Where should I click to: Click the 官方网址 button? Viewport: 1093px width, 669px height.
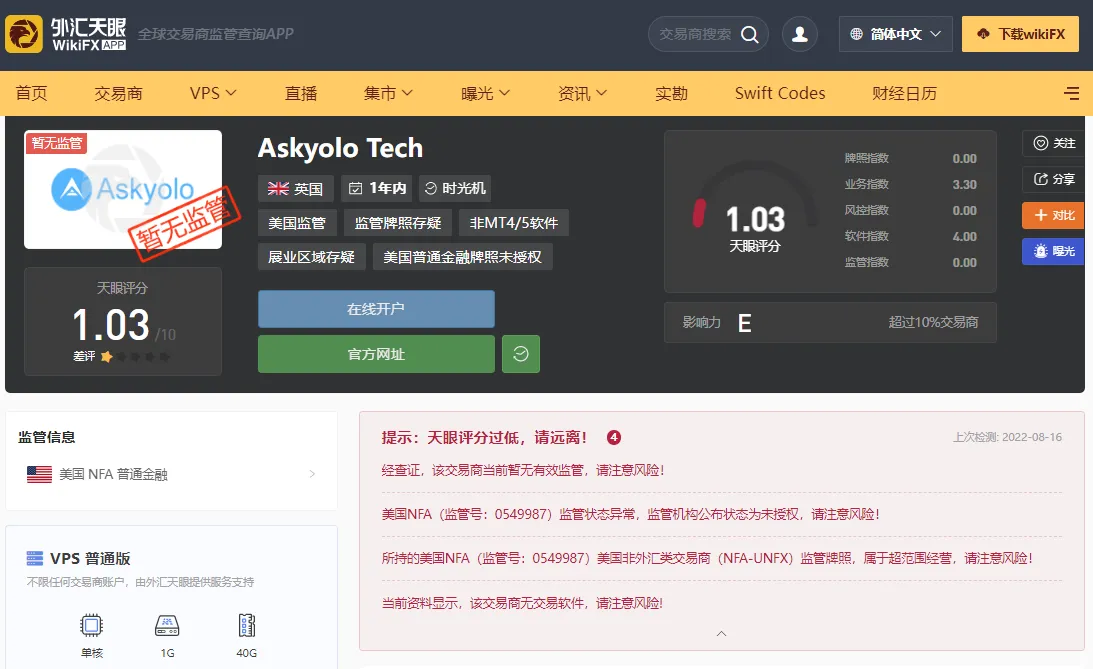click(x=376, y=354)
